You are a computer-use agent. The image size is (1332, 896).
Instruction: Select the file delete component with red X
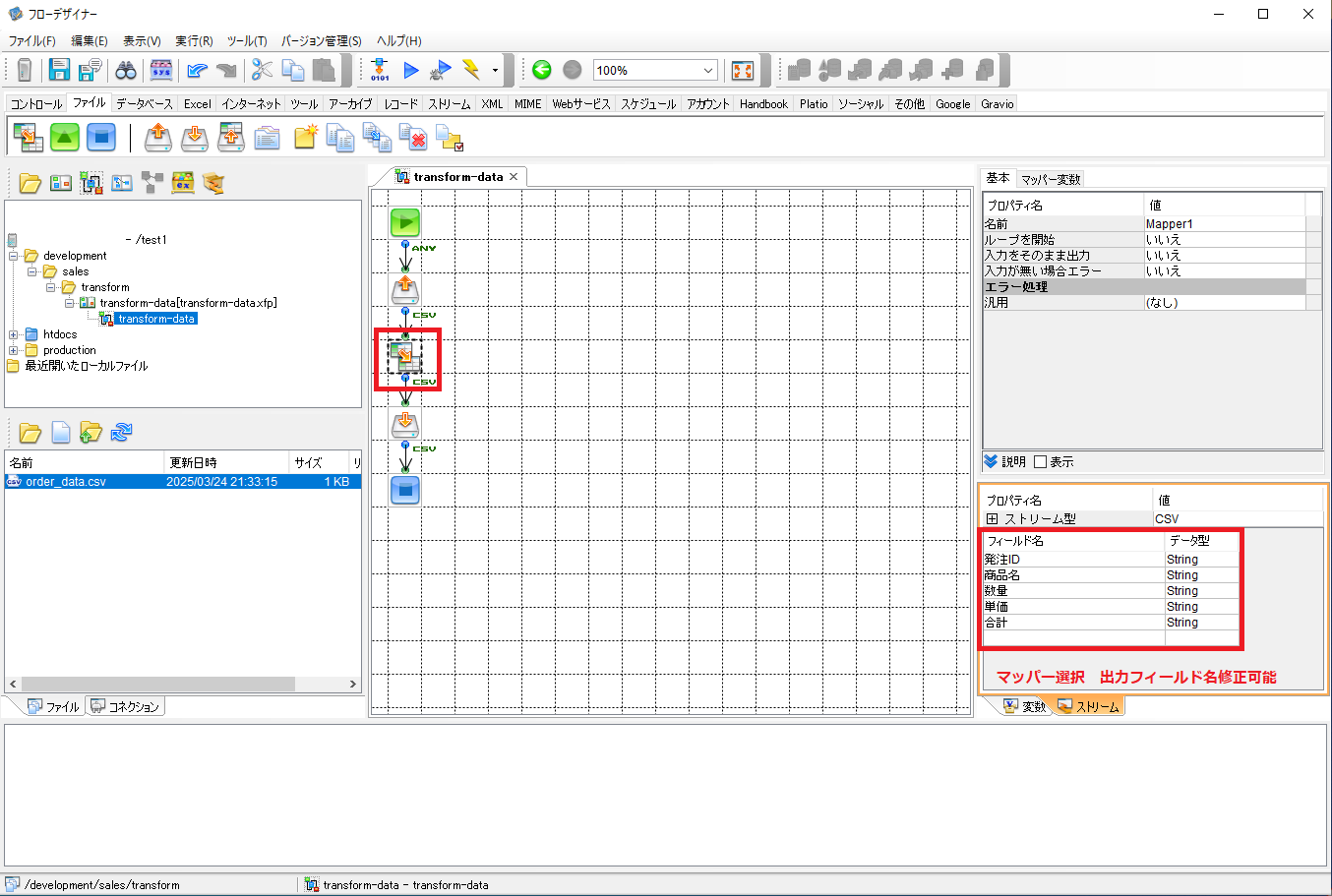[x=413, y=137]
